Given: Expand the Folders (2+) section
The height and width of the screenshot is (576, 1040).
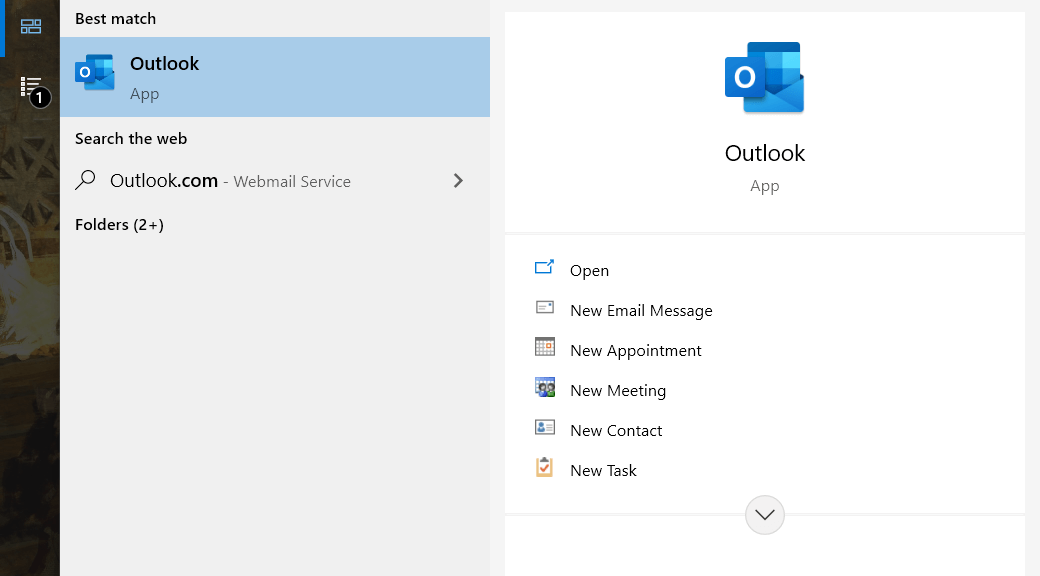Looking at the screenshot, I should coord(117,224).
